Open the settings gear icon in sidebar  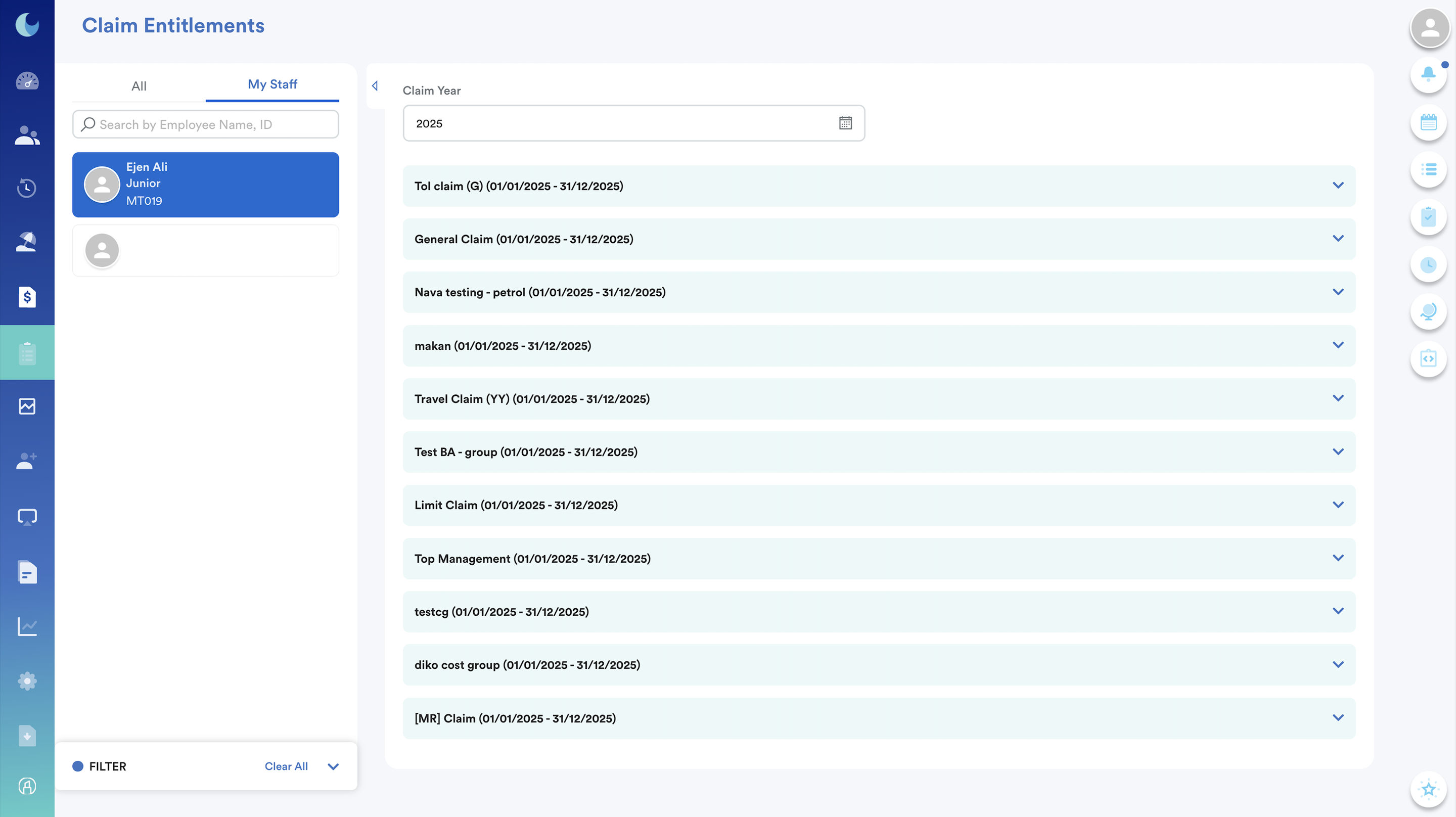pyautogui.click(x=27, y=680)
